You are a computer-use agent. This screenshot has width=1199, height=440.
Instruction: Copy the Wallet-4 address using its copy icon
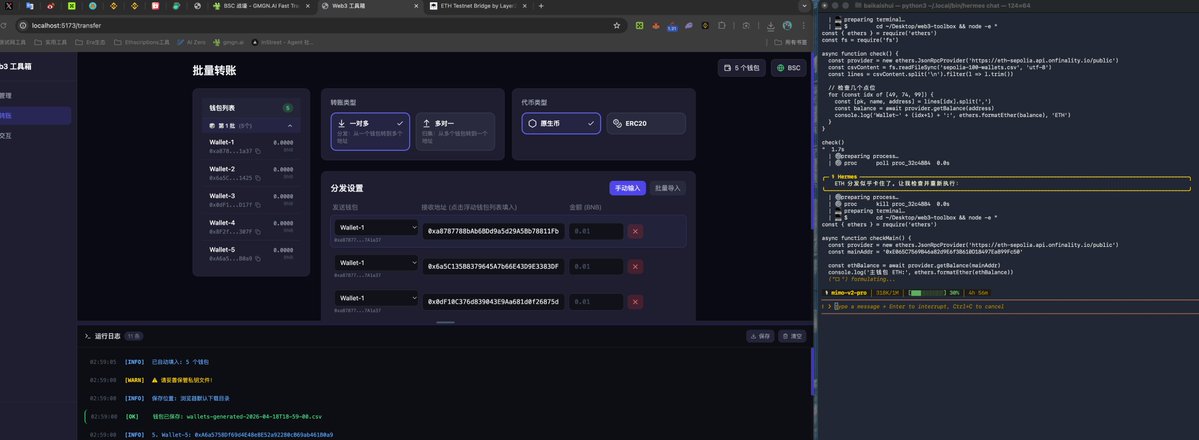pos(258,232)
